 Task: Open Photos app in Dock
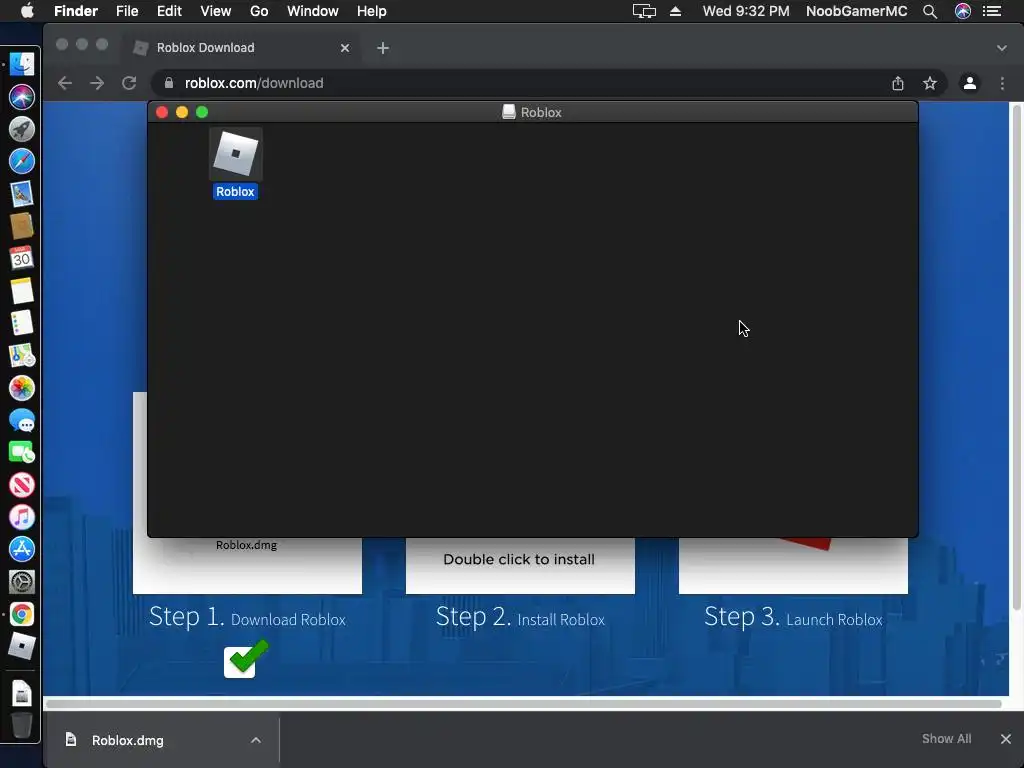pyautogui.click(x=22, y=388)
